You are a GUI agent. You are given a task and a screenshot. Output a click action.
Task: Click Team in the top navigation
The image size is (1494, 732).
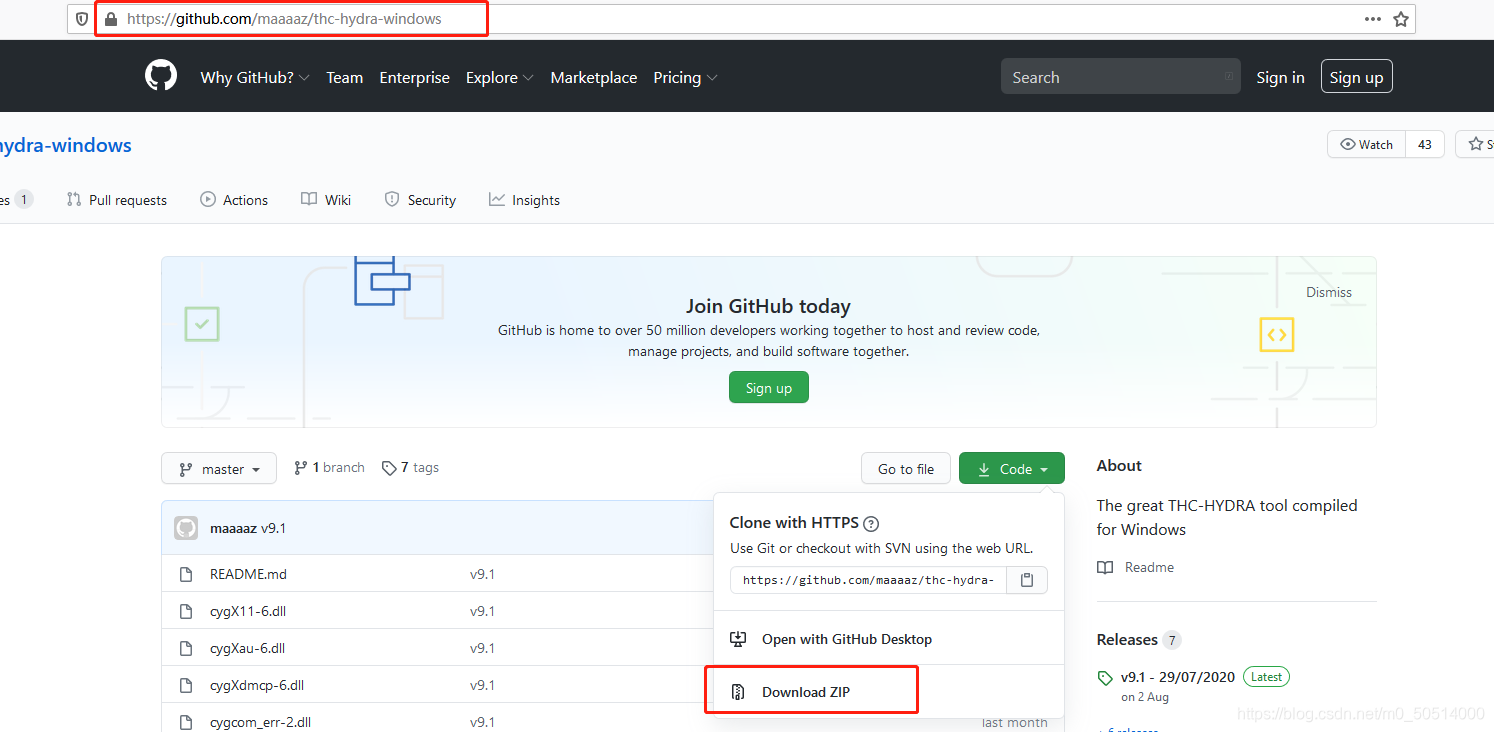[344, 77]
